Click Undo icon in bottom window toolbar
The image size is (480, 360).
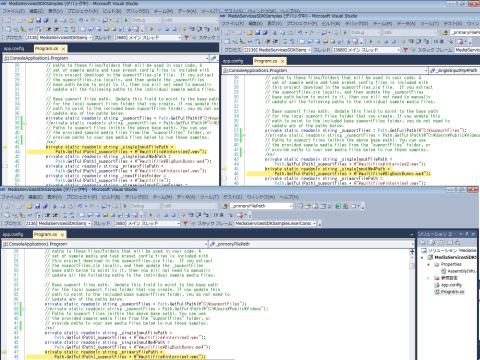(81, 206)
